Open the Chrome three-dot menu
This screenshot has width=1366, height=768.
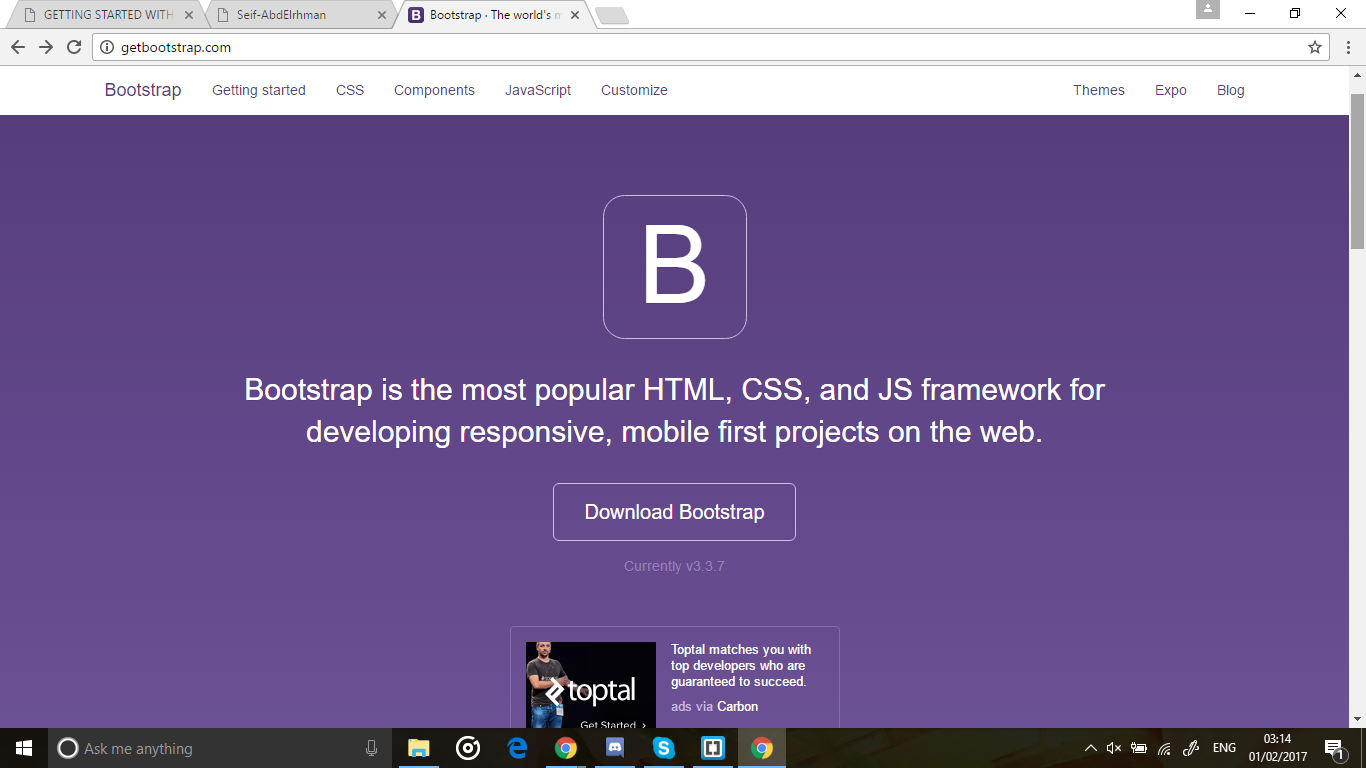(1348, 47)
